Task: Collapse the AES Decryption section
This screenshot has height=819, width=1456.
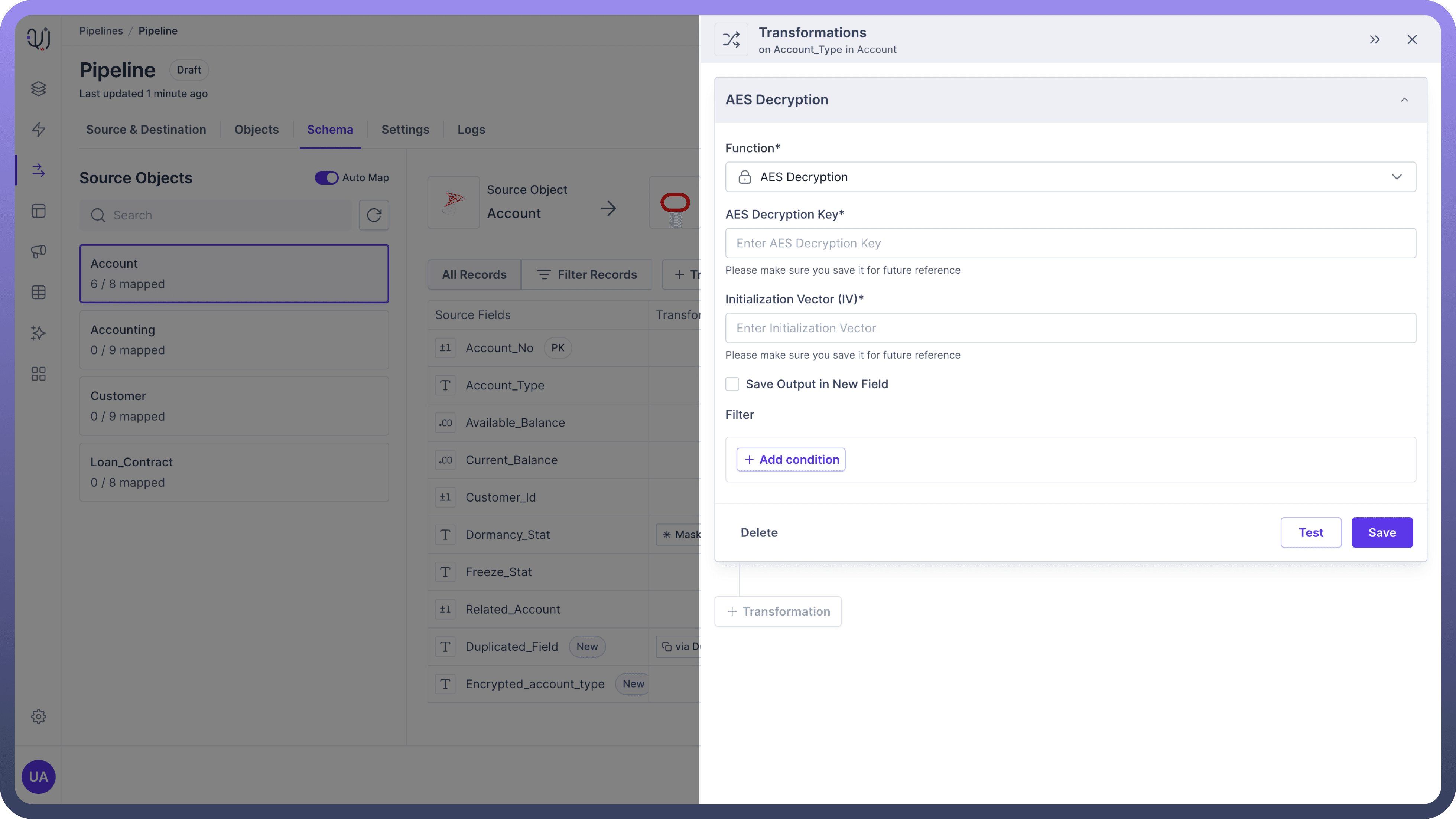Action: [1404, 100]
